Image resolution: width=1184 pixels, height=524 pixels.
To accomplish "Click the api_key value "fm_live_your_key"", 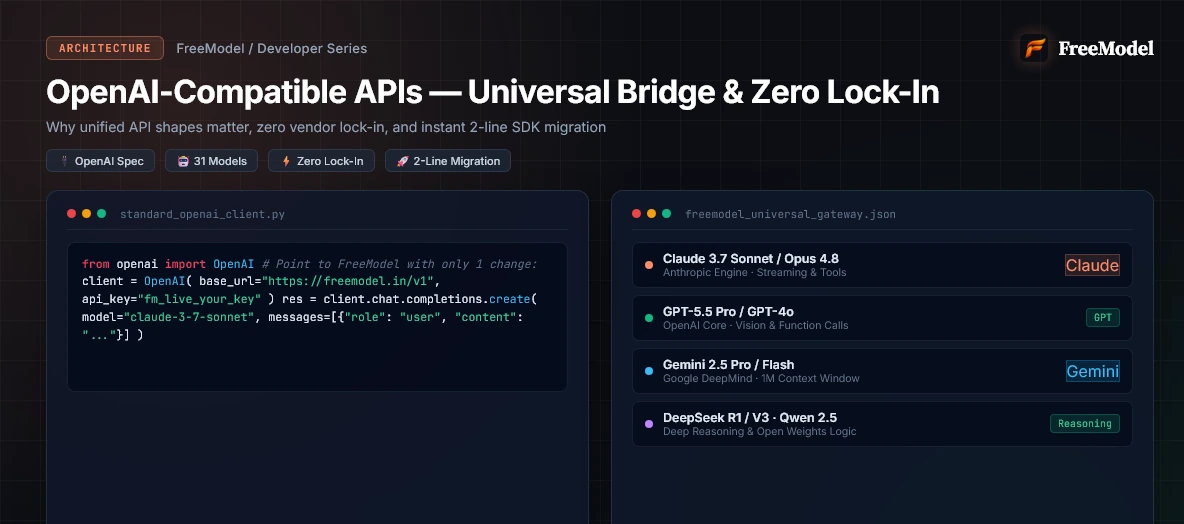I will [x=199, y=299].
